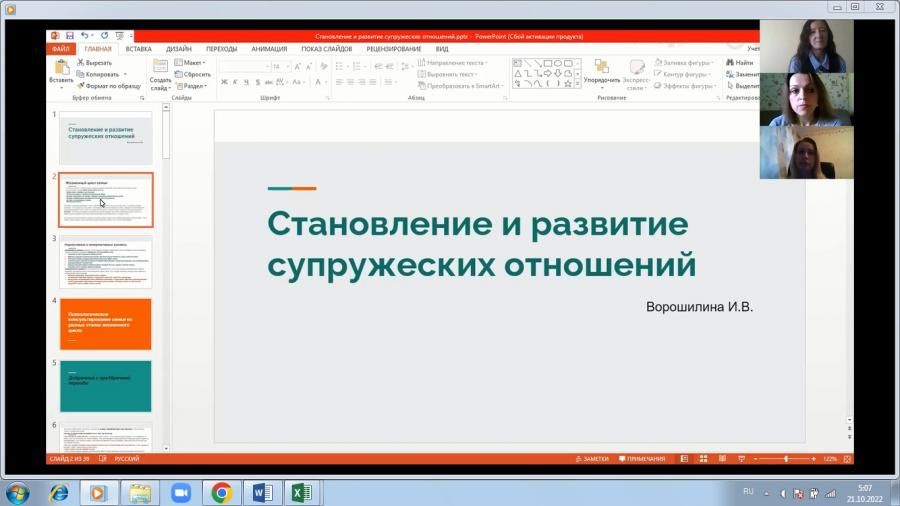
Task: Expand the Макет layout dropdown
Action: (190, 63)
